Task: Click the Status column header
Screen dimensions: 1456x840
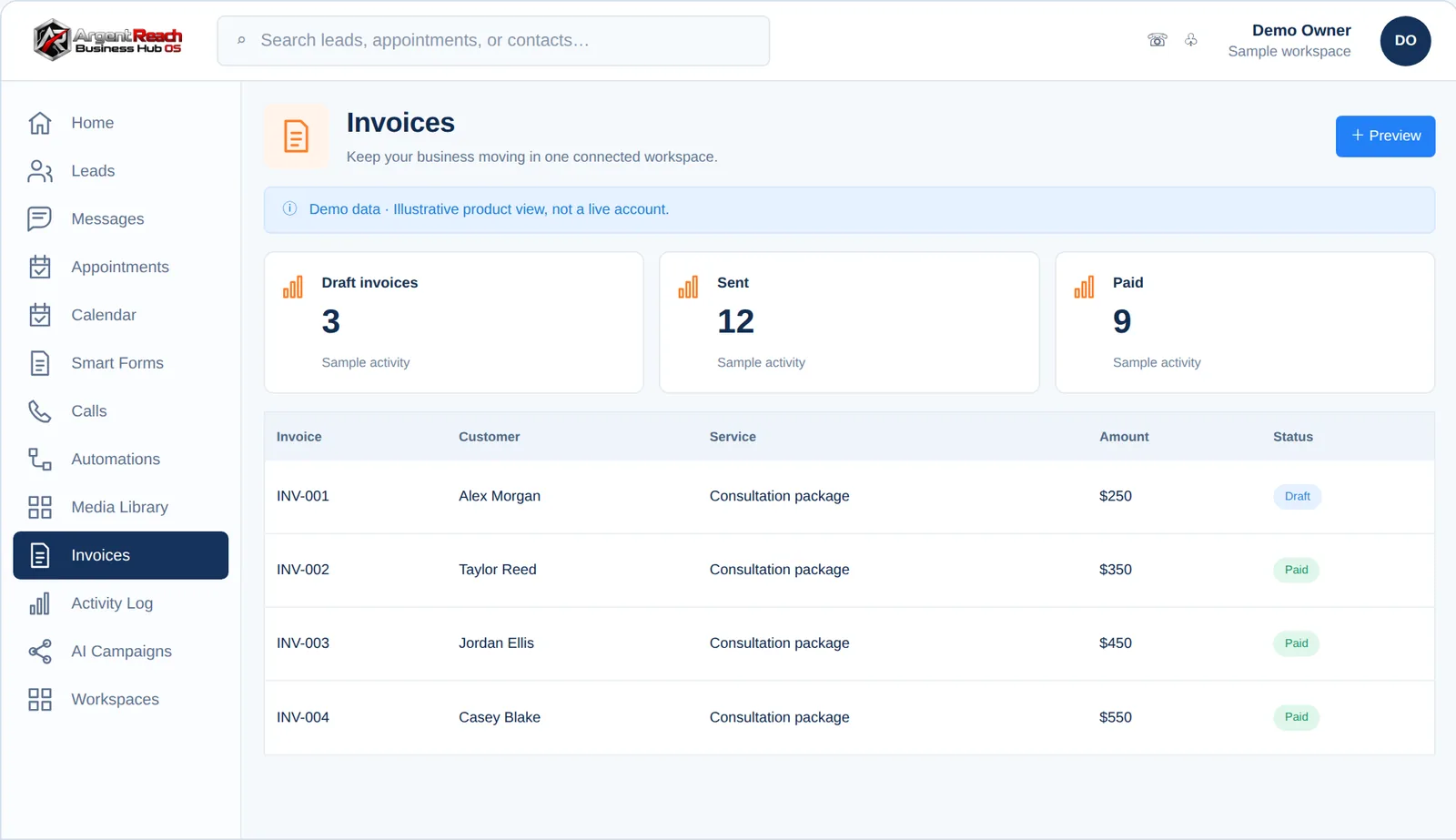Action: 1293,437
